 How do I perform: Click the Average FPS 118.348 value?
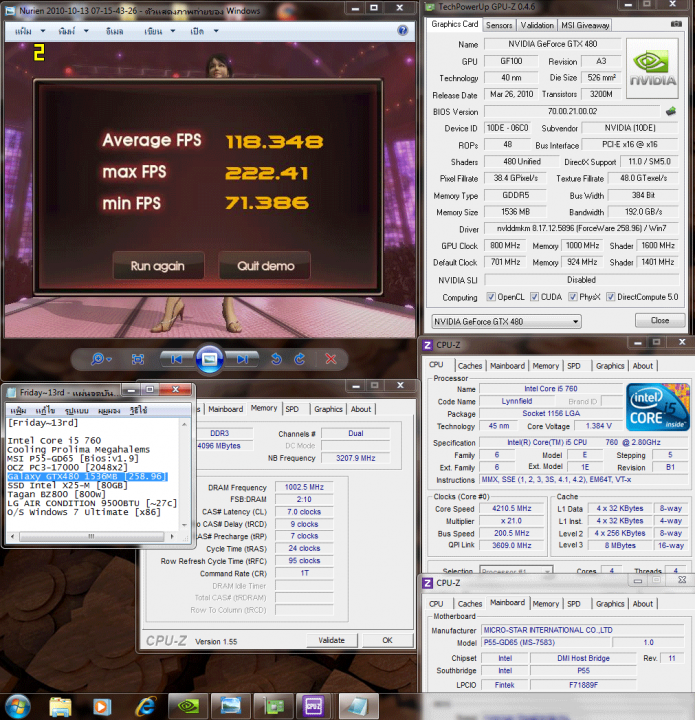point(275,142)
